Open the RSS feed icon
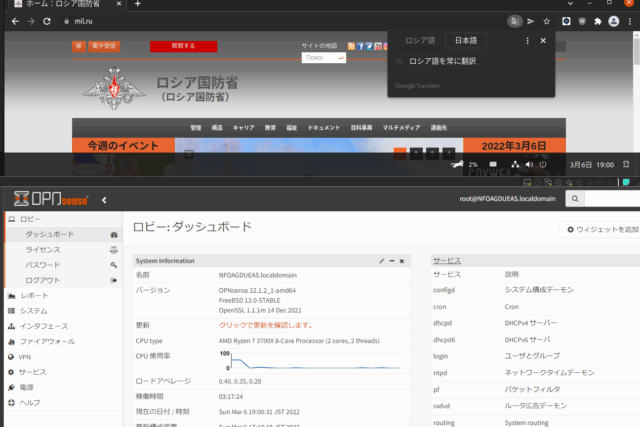640x427 pixels. (x=351, y=46)
